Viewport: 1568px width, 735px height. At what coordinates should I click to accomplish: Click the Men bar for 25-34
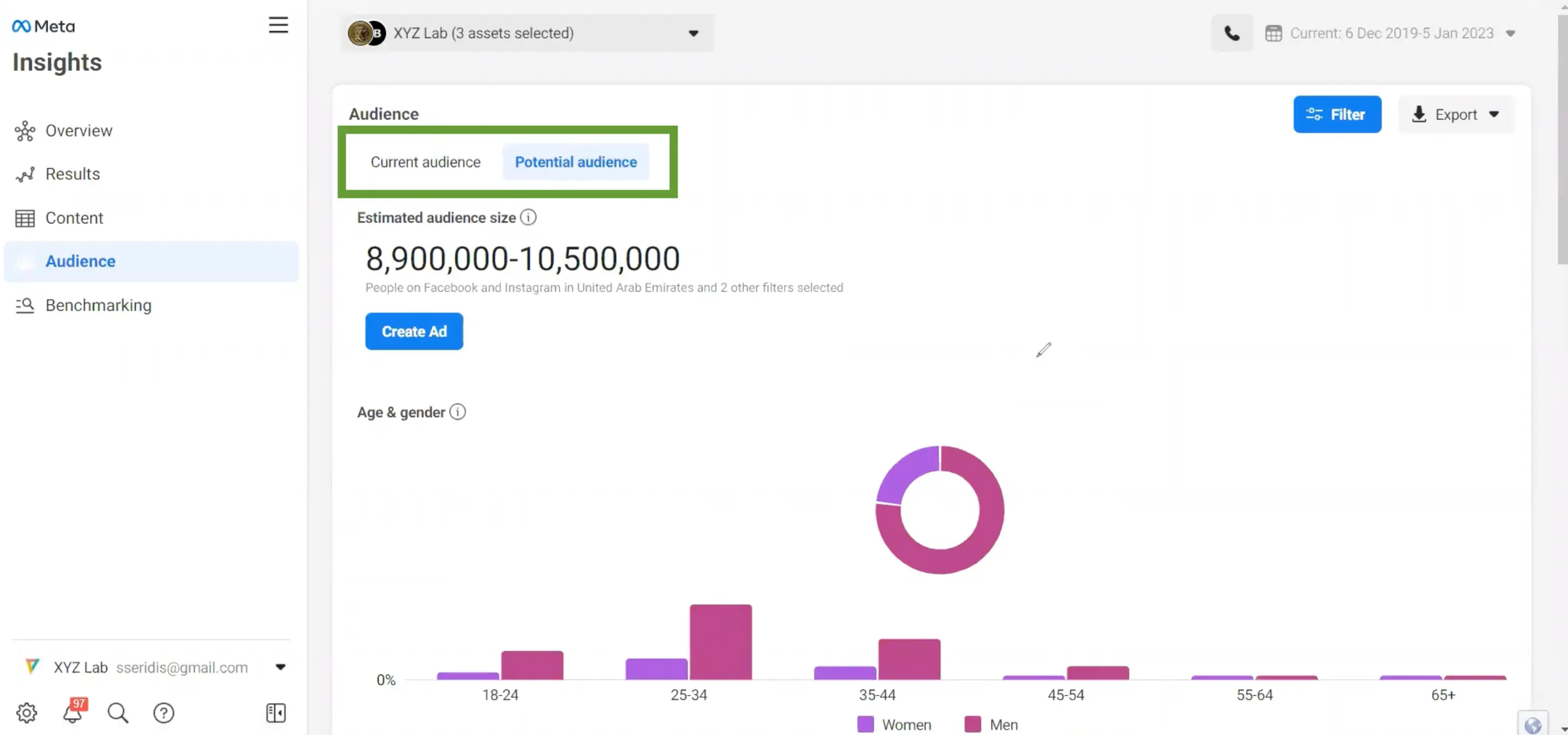click(x=721, y=642)
